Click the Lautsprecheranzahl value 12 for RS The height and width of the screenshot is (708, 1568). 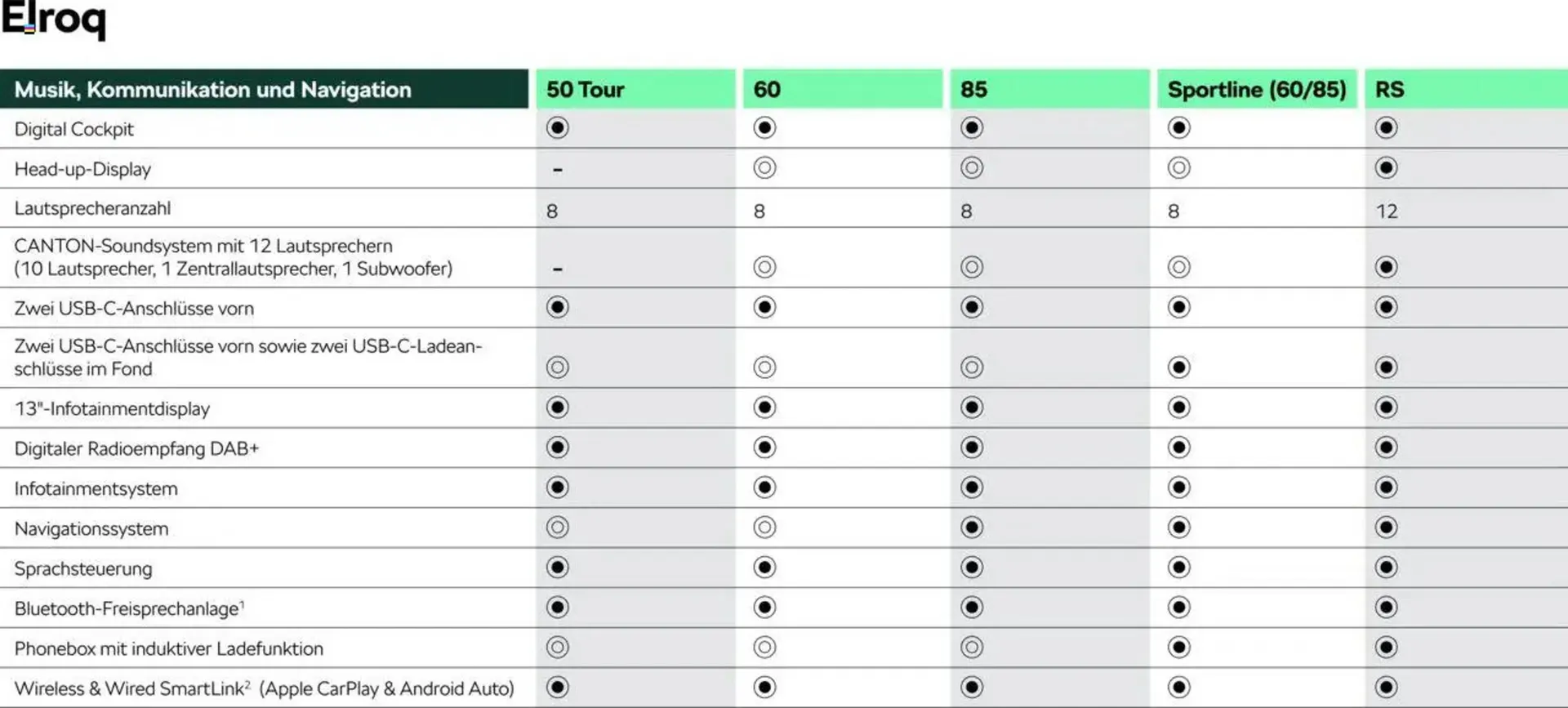coord(1387,212)
